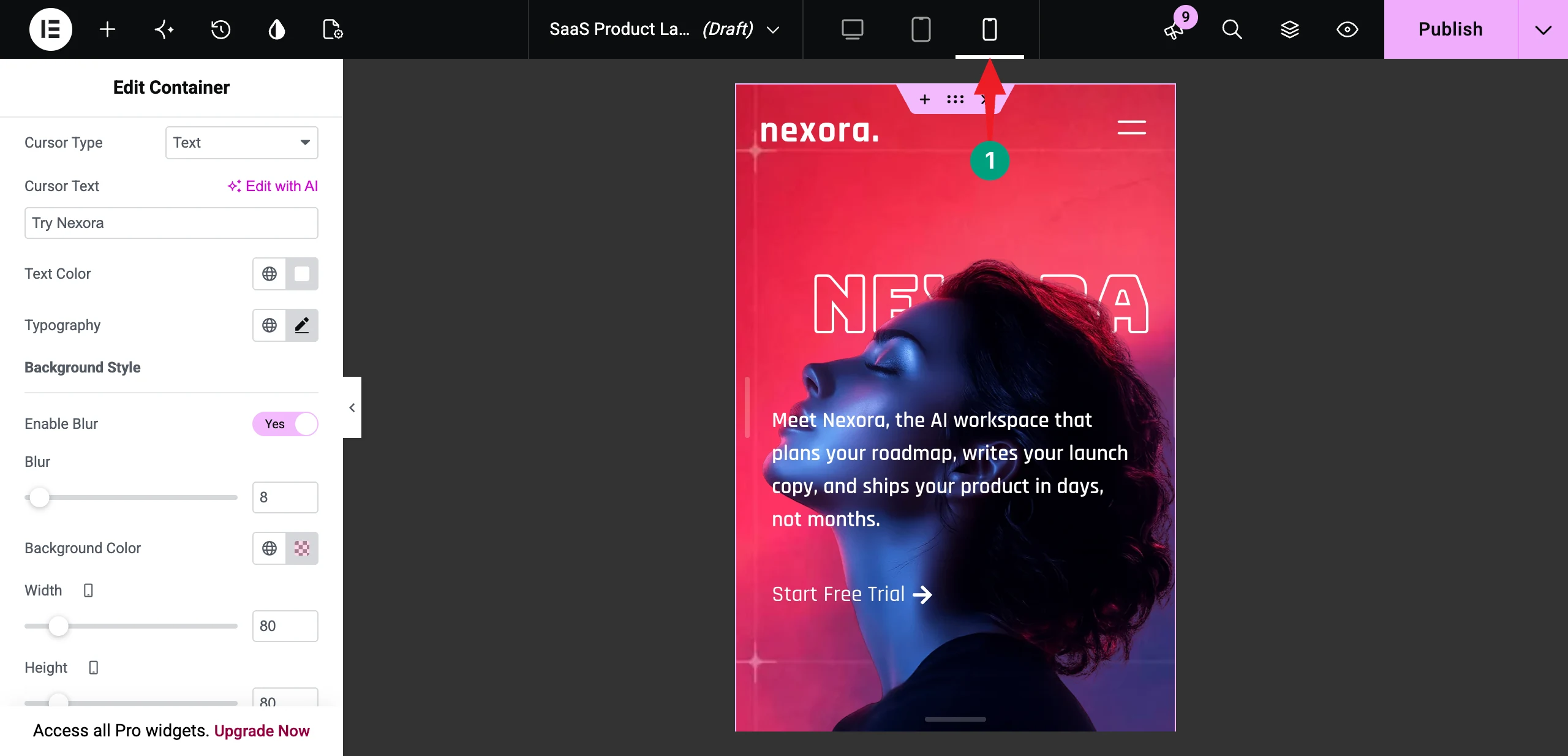Click the Blur value field
This screenshot has width=1568, height=756.
pos(285,497)
